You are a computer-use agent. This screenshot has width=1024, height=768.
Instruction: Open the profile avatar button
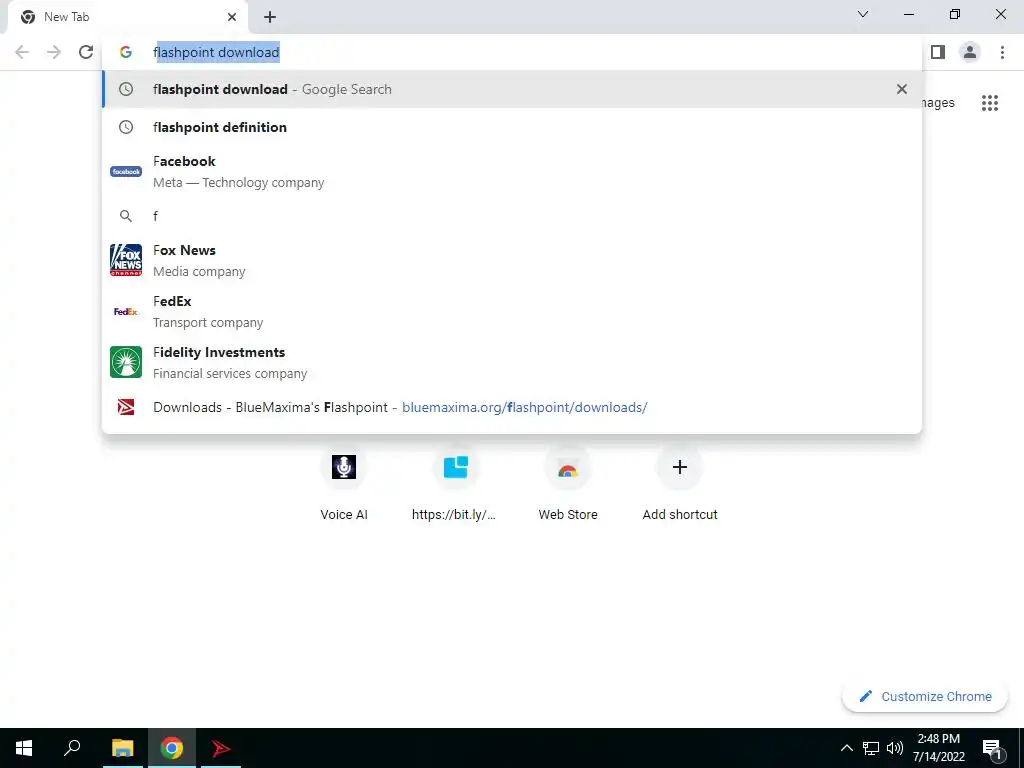click(970, 52)
